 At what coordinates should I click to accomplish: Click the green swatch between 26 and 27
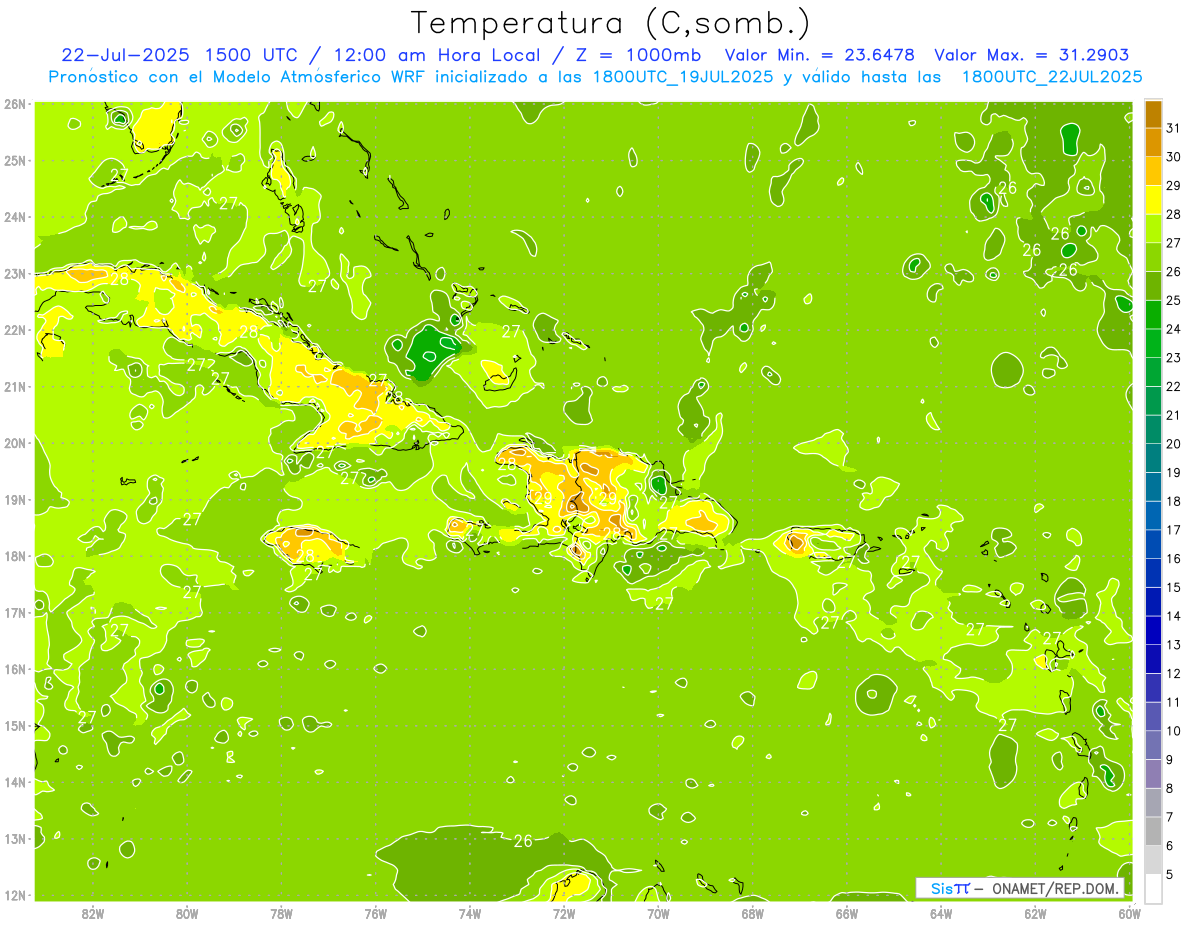click(x=1153, y=258)
